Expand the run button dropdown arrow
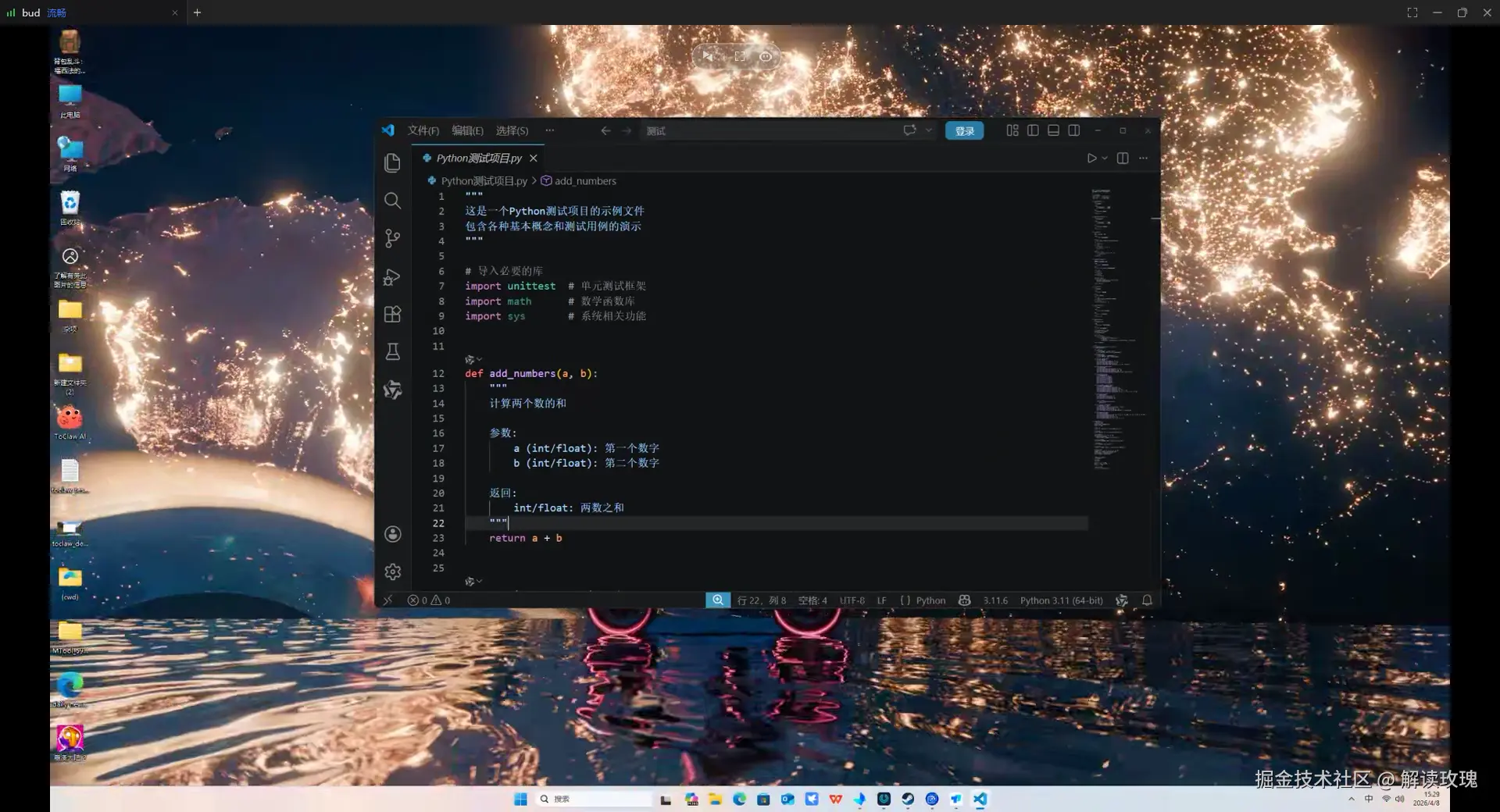Image resolution: width=1500 pixels, height=812 pixels. pyautogui.click(x=1105, y=158)
